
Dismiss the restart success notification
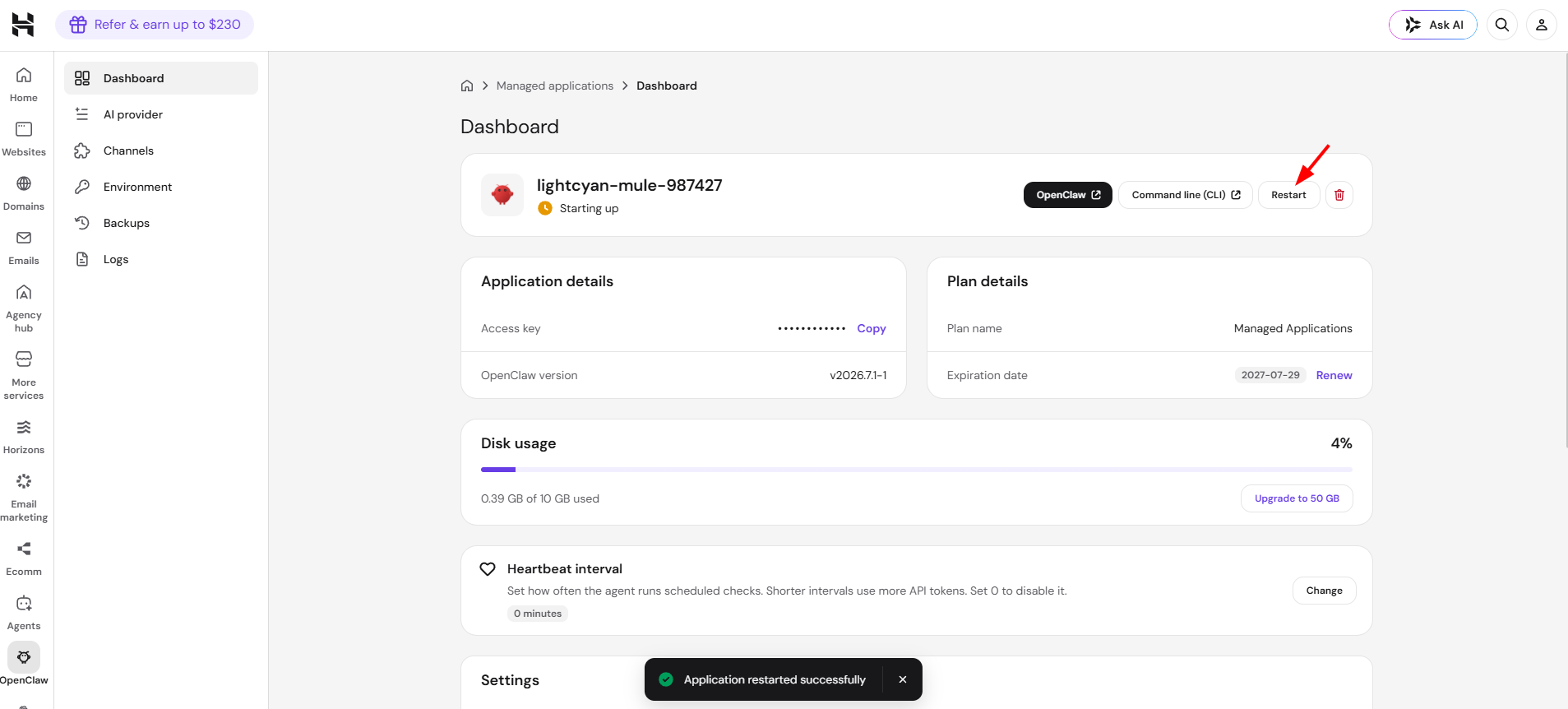tap(903, 679)
